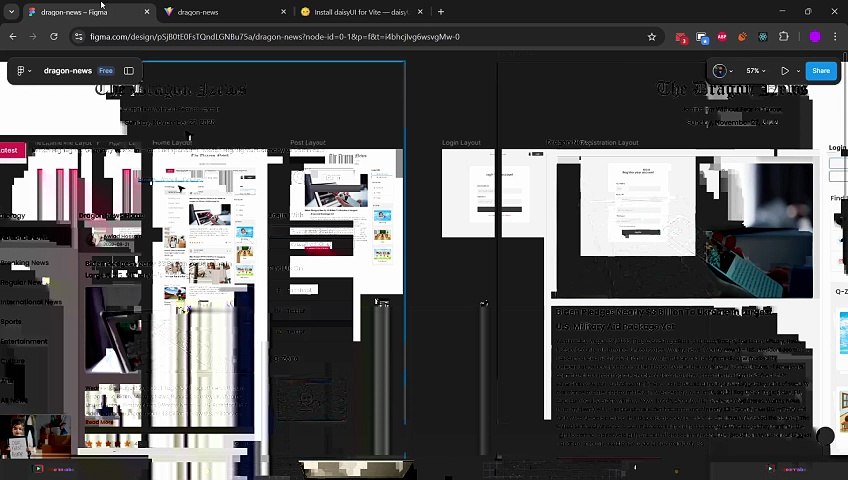Open the blue window-screens extension icon

(x=702, y=37)
